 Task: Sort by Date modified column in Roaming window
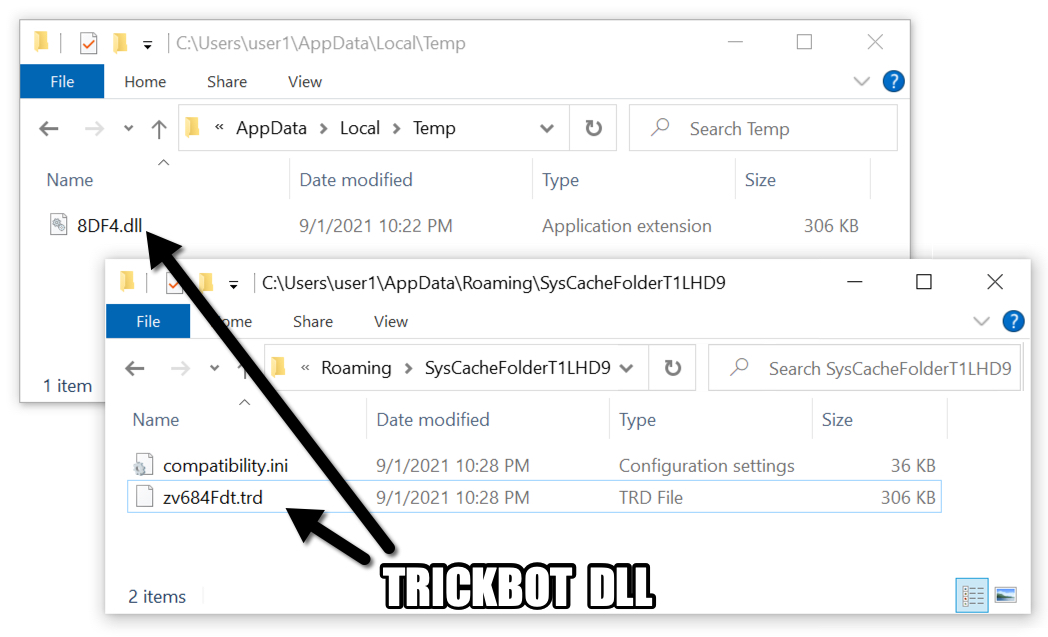pyautogui.click(x=433, y=420)
